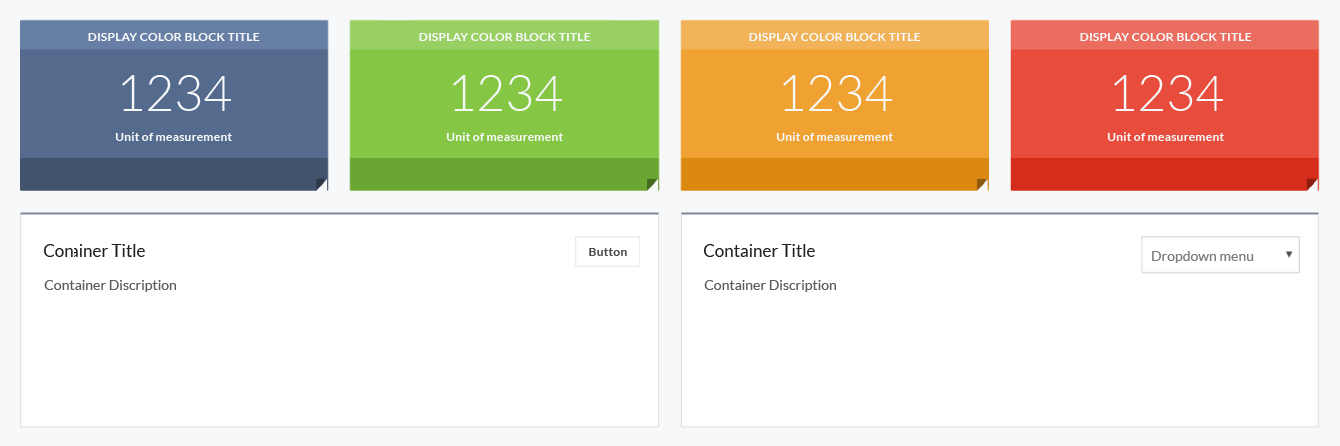This screenshot has width=1340, height=446.
Task: Select the 1234 value in the red block
Action: 1167,95
